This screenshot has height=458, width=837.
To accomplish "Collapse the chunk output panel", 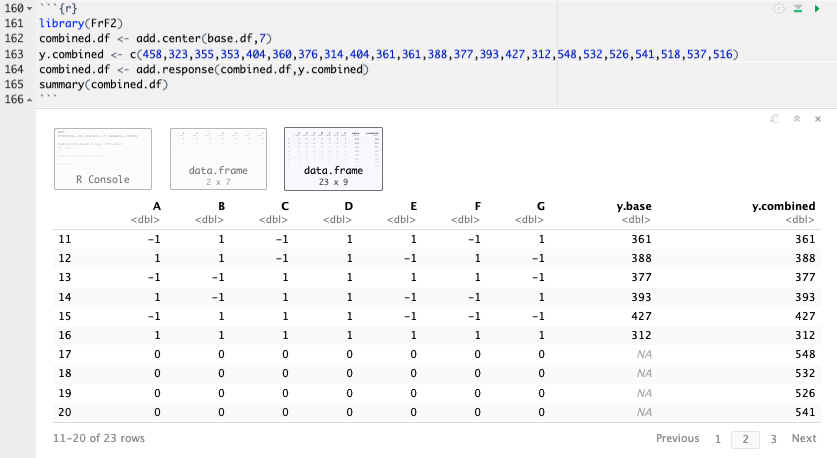I will tap(797, 118).
